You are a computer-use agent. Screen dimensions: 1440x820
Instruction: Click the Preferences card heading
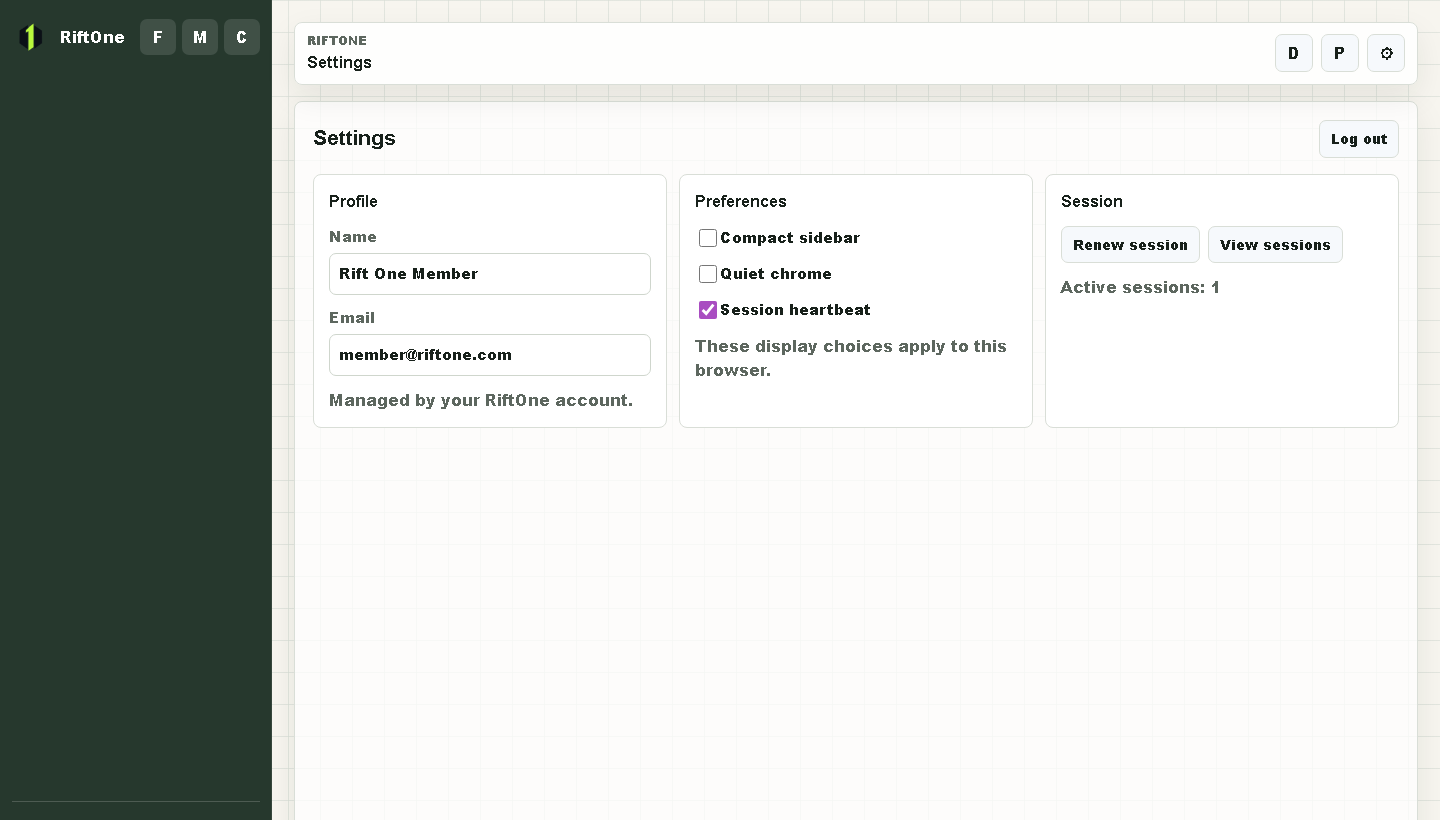coord(741,201)
